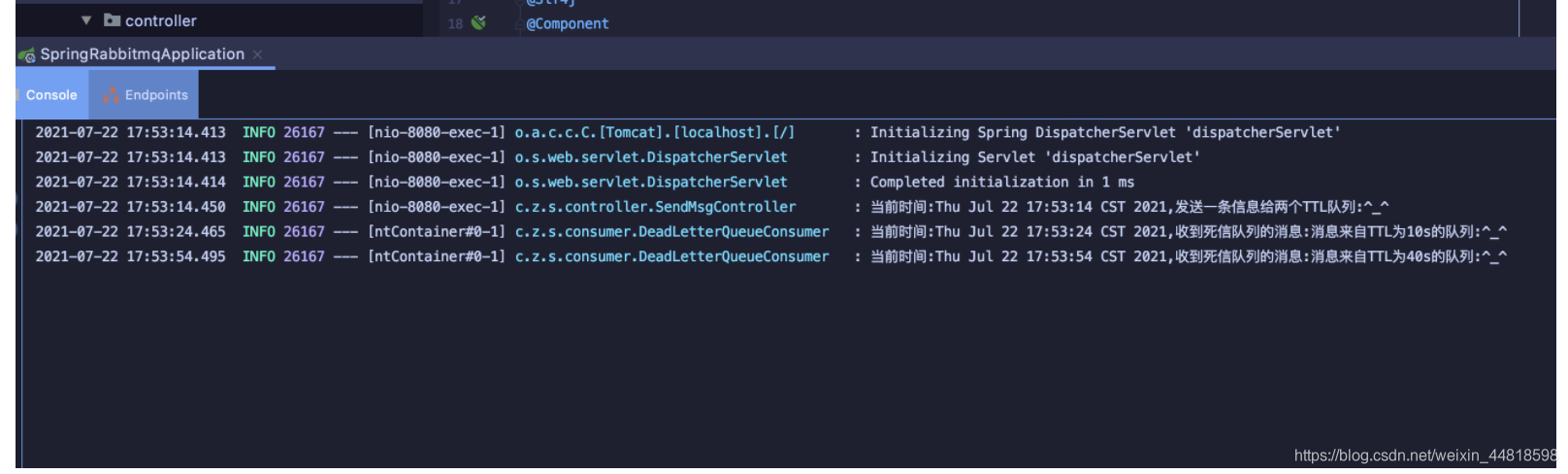Close the SpringRabbitmqApplication run tab
The image size is (1568, 474).
click(257, 54)
